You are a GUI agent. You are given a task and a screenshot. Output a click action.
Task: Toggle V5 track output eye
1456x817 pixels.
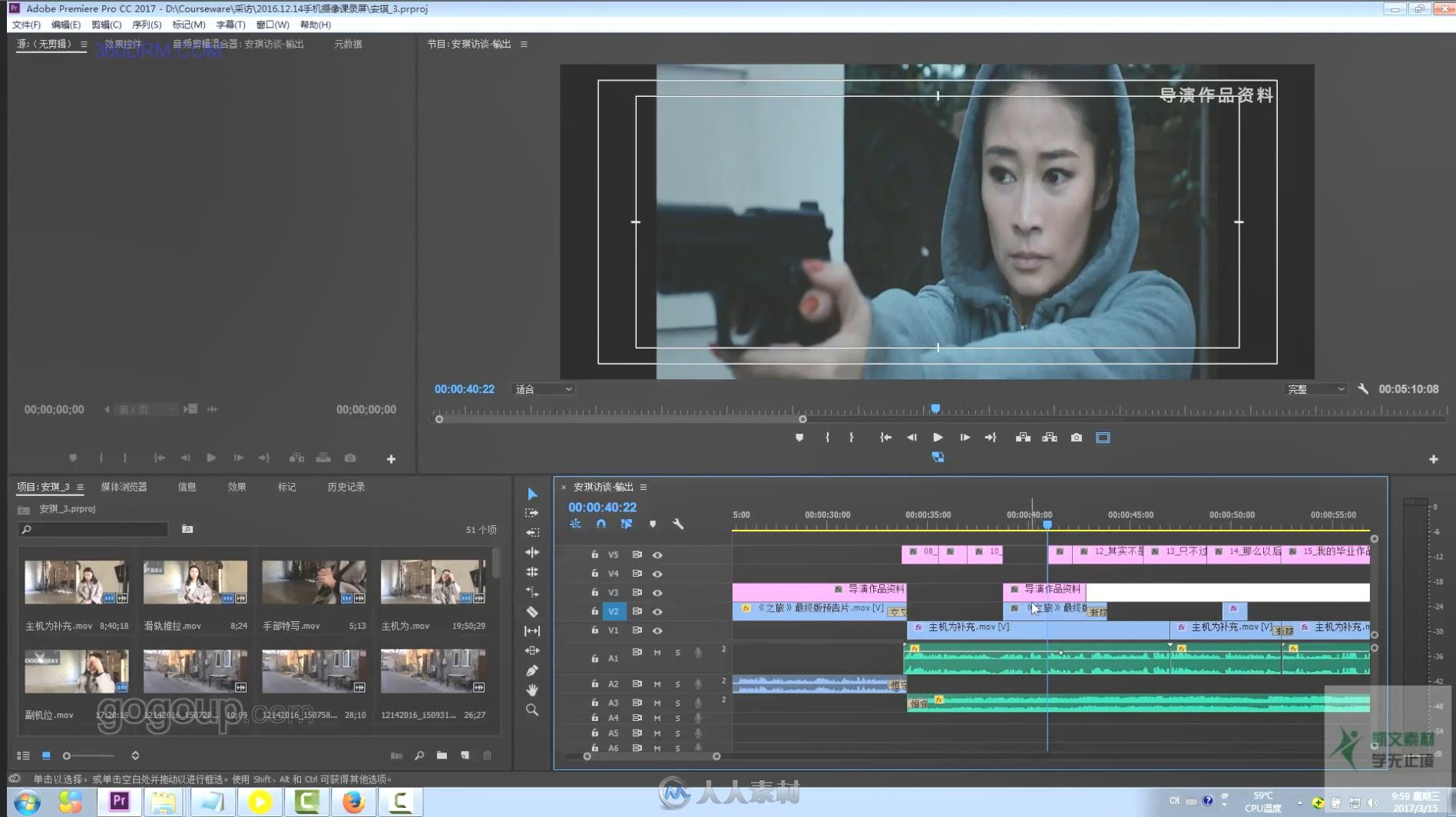click(657, 554)
